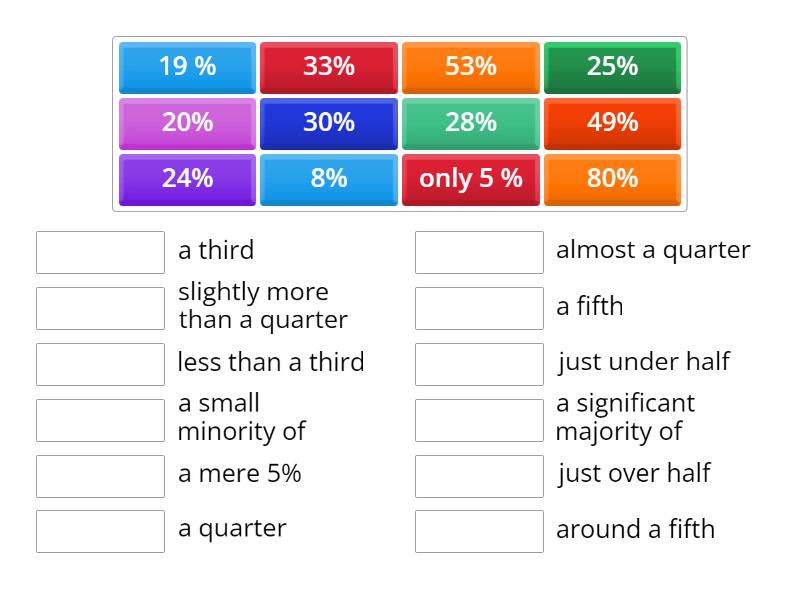This screenshot has height=600, width=800.
Task: Select the 8% tile
Action: [328, 179]
